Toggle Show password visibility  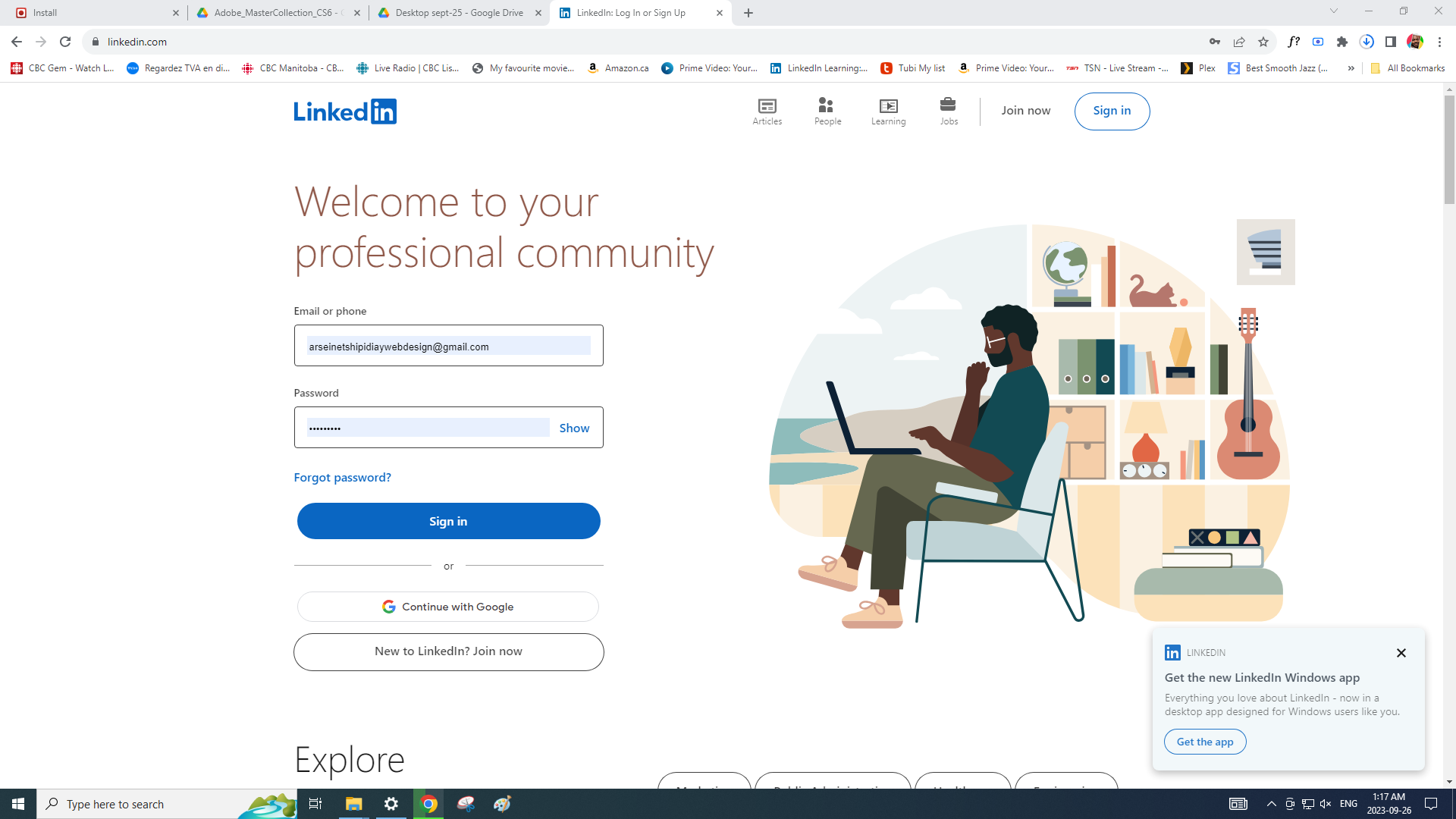[574, 428]
